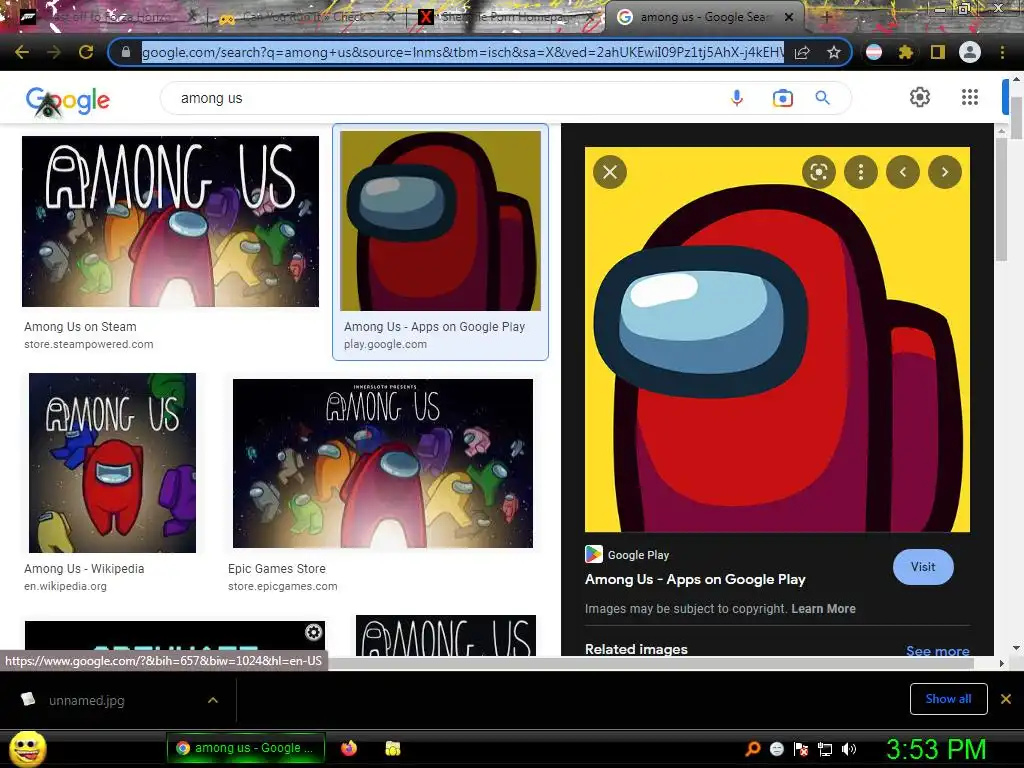Follow the 'Among Us on Steam' title link

(80, 327)
